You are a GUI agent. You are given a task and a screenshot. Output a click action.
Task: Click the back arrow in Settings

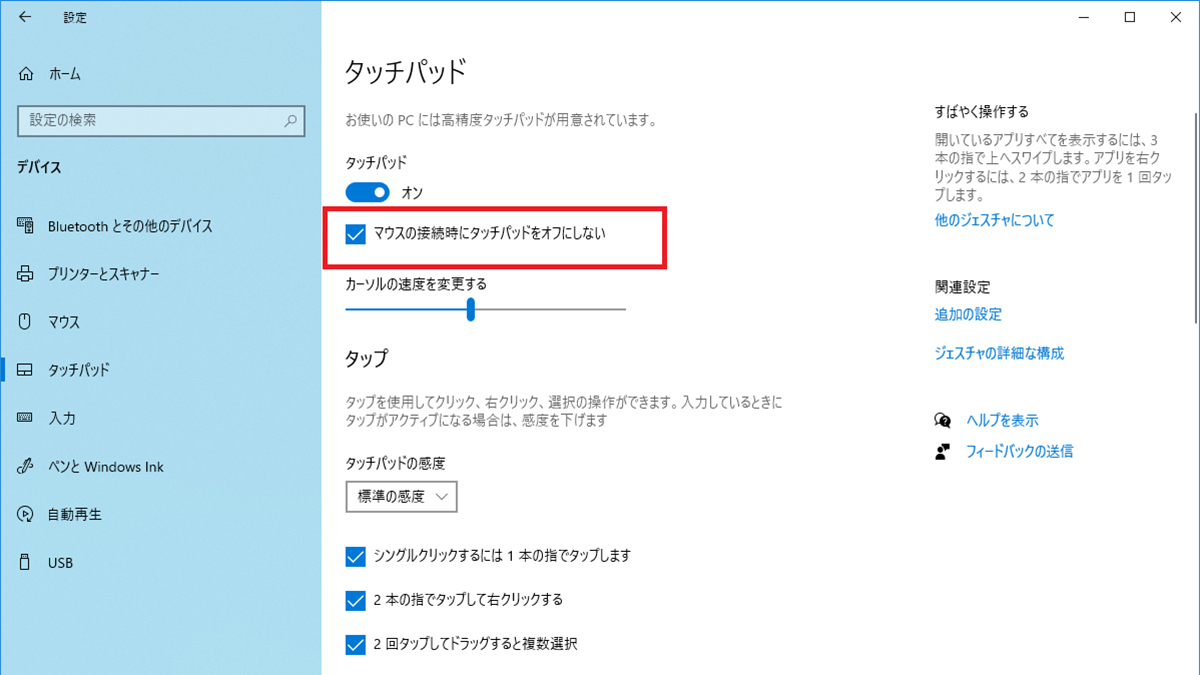pyautogui.click(x=25, y=17)
